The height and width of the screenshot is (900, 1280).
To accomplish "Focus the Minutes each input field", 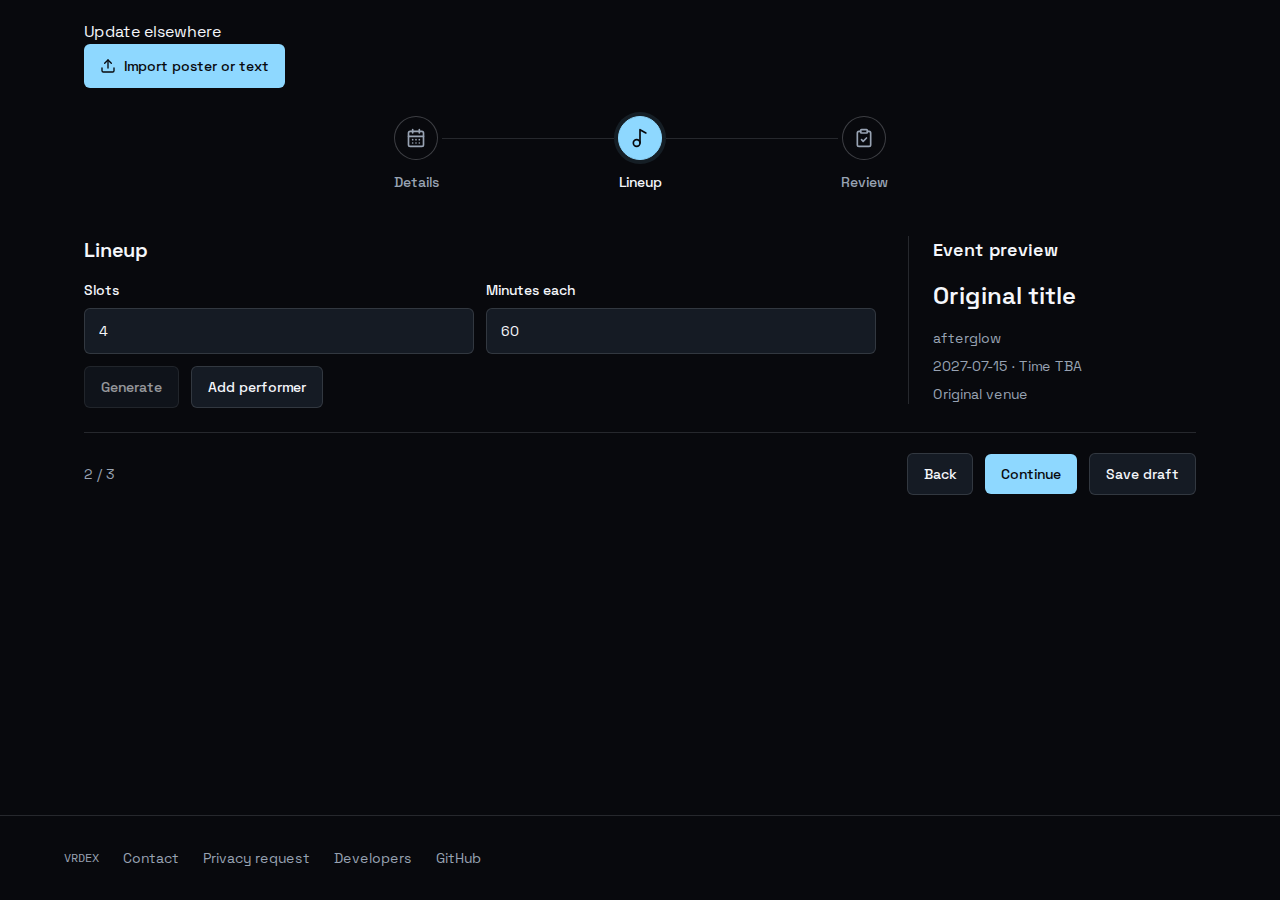I will point(681,331).
